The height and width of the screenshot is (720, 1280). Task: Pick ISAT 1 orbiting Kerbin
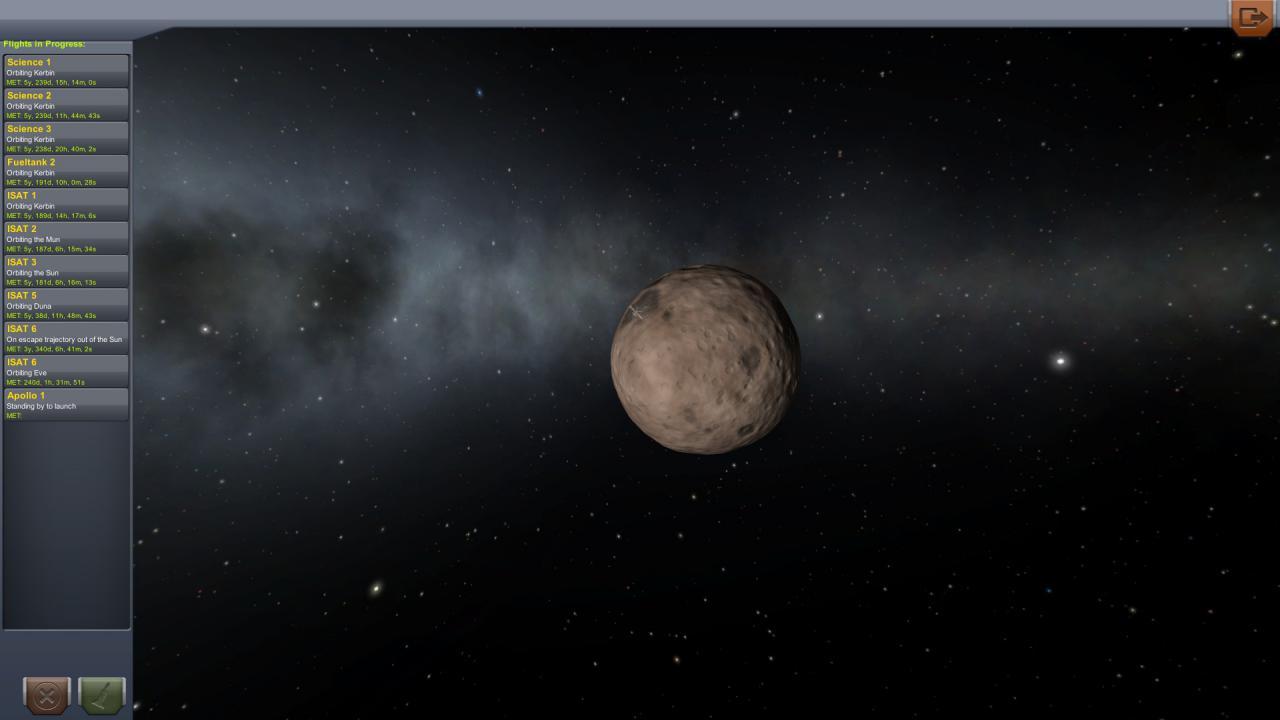[x=66, y=204]
